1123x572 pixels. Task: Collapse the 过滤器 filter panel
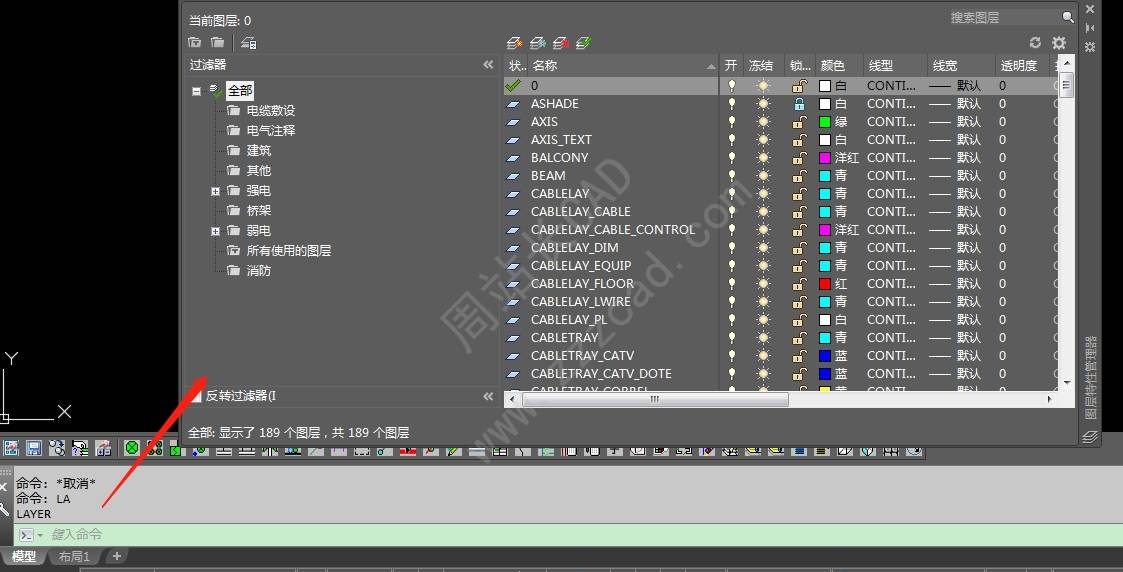[x=488, y=65]
